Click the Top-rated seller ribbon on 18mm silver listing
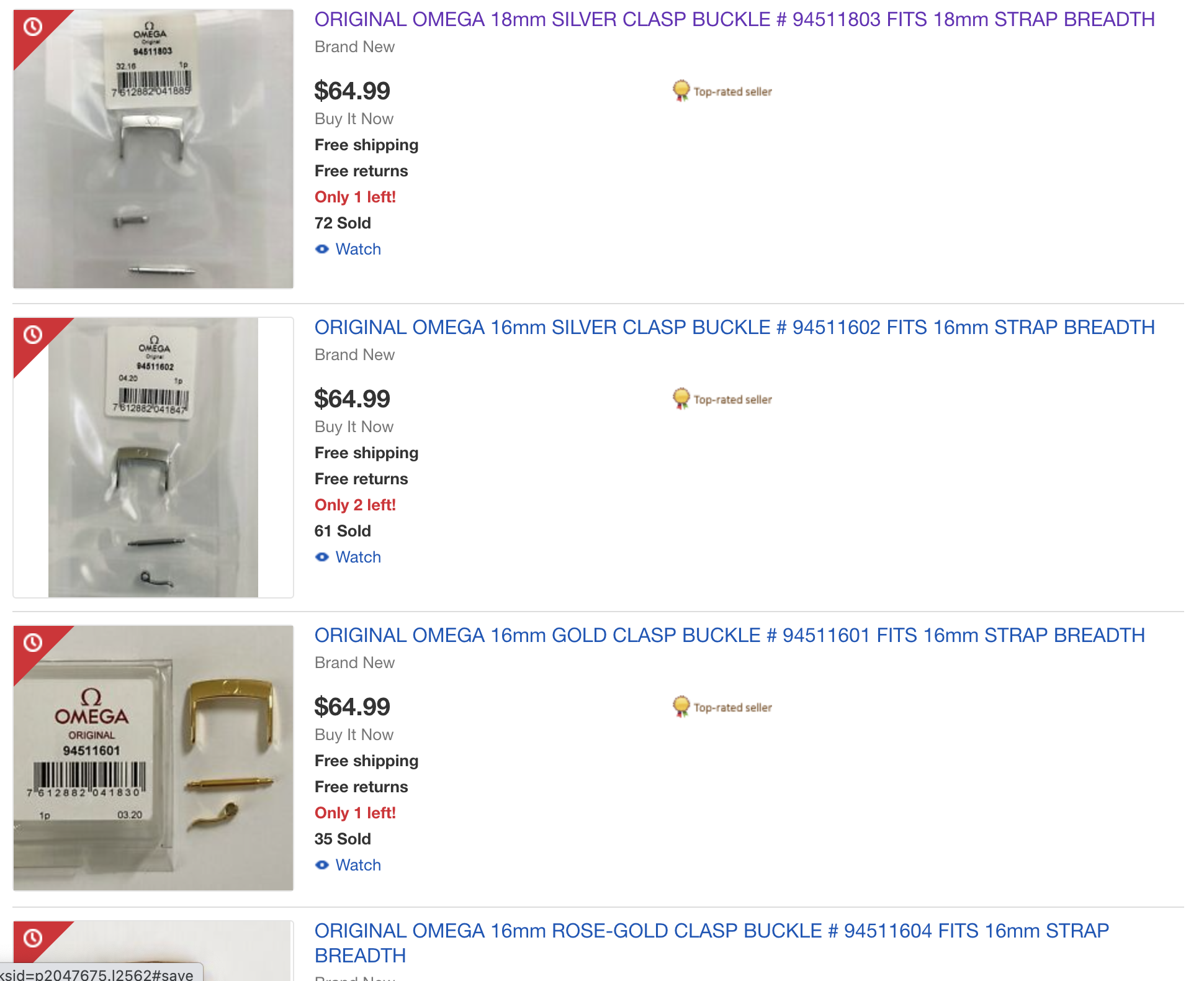1204x981 pixels. point(681,91)
